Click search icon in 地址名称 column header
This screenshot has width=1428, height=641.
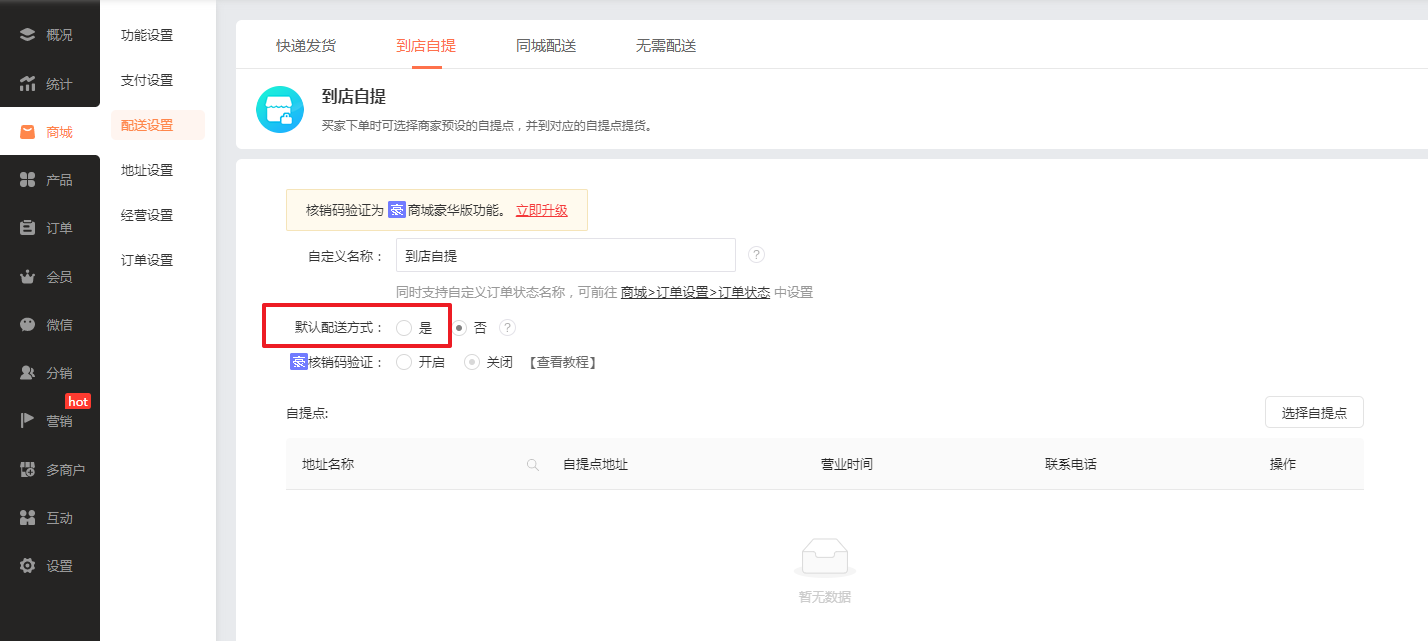533,465
